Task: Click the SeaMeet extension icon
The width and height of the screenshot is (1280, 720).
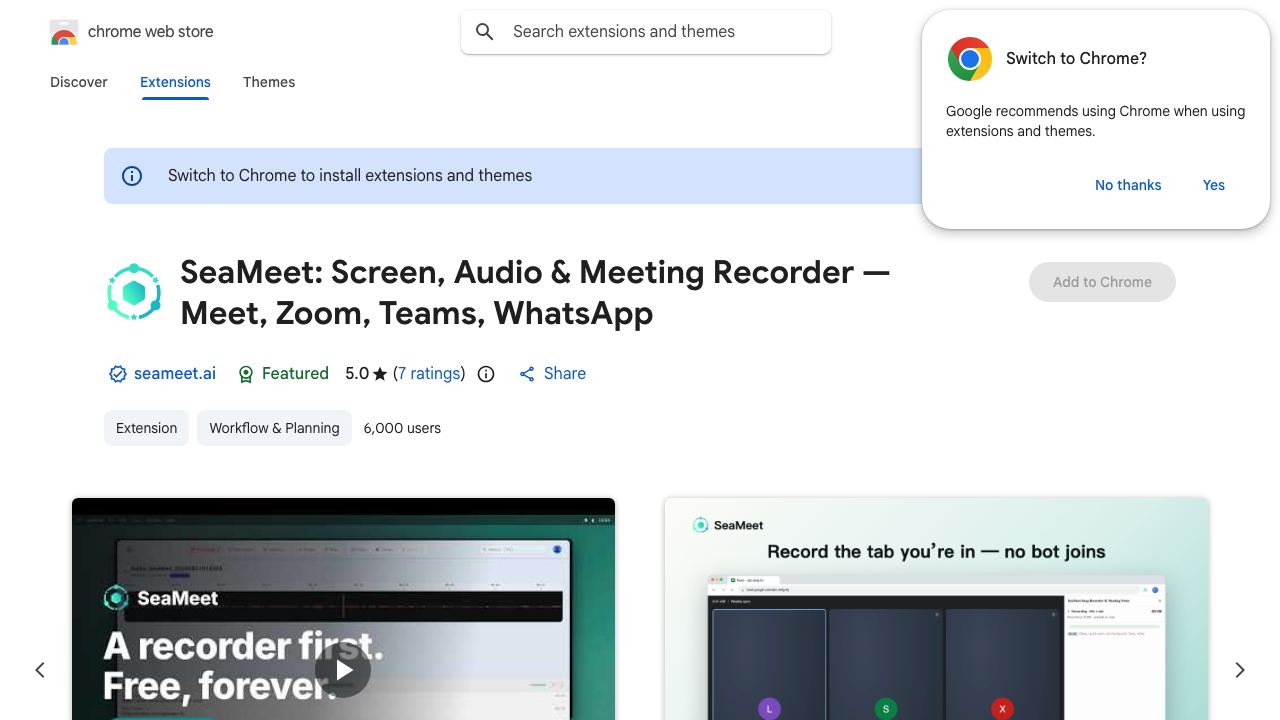Action: coord(134,292)
